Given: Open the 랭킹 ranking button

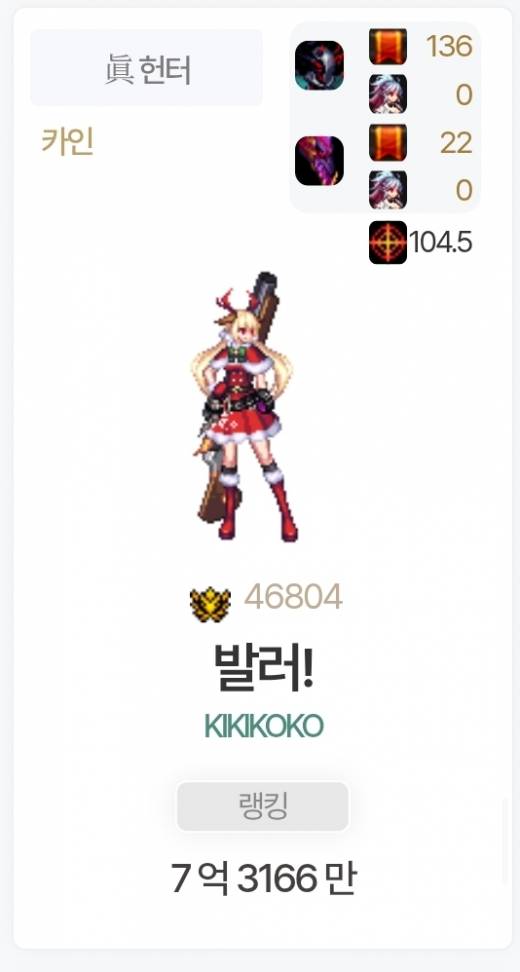Looking at the screenshot, I should coord(263,806).
